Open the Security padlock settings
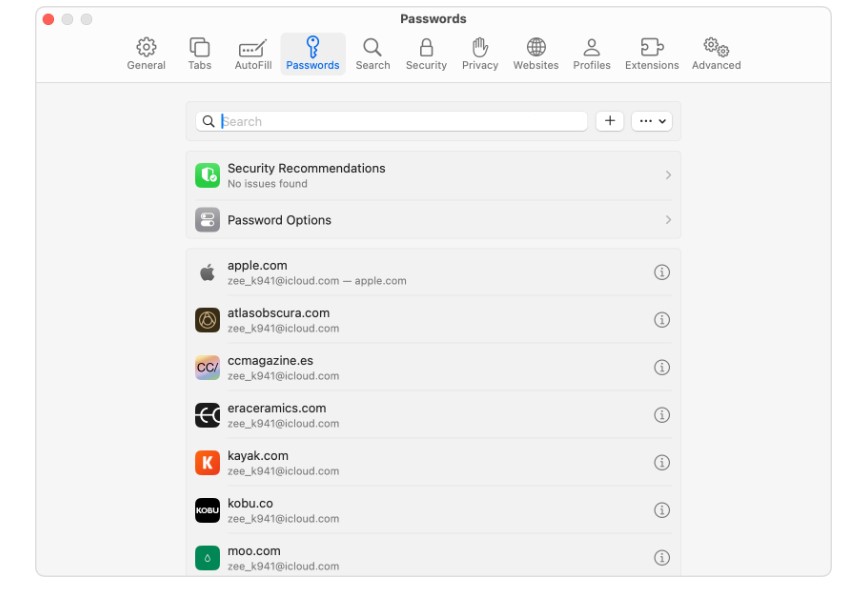Screen dimensions: 860x589 (426, 54)
